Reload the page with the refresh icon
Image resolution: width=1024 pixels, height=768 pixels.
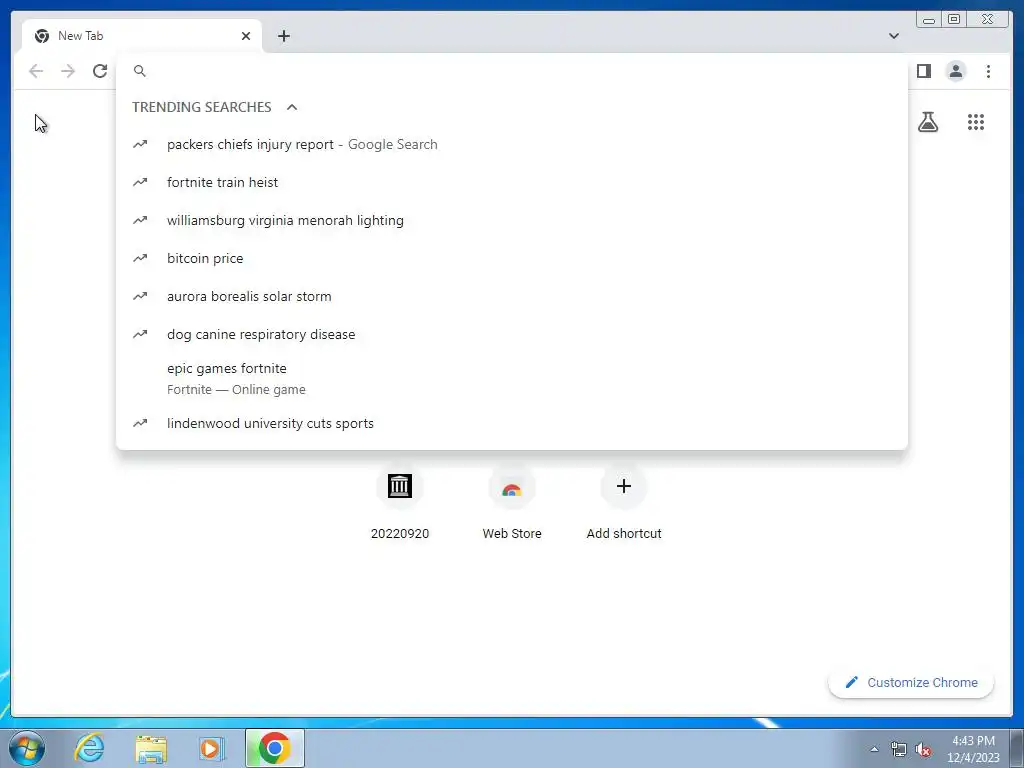(x=100, y=71)
